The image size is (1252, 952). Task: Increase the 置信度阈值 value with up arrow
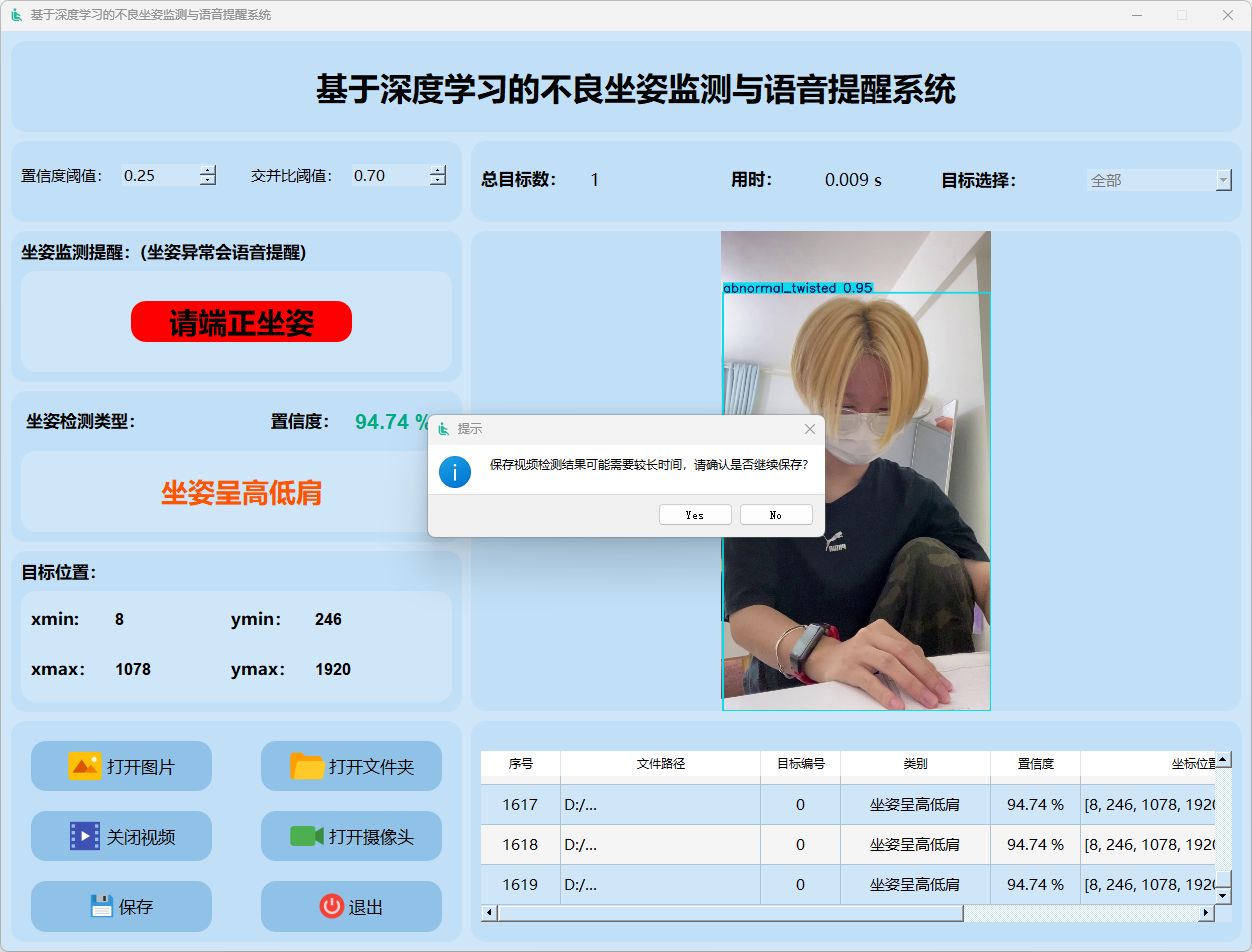tap(207, 170)
